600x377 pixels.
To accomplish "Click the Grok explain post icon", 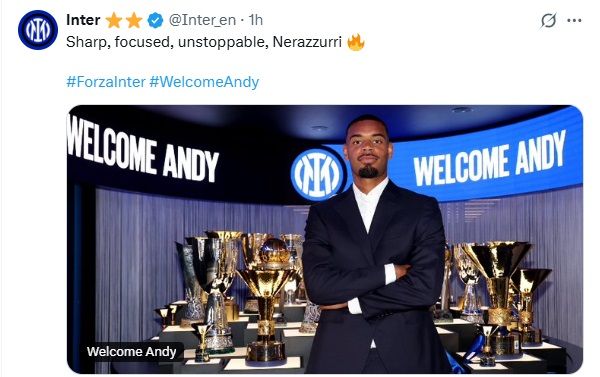I will point(548,20).
